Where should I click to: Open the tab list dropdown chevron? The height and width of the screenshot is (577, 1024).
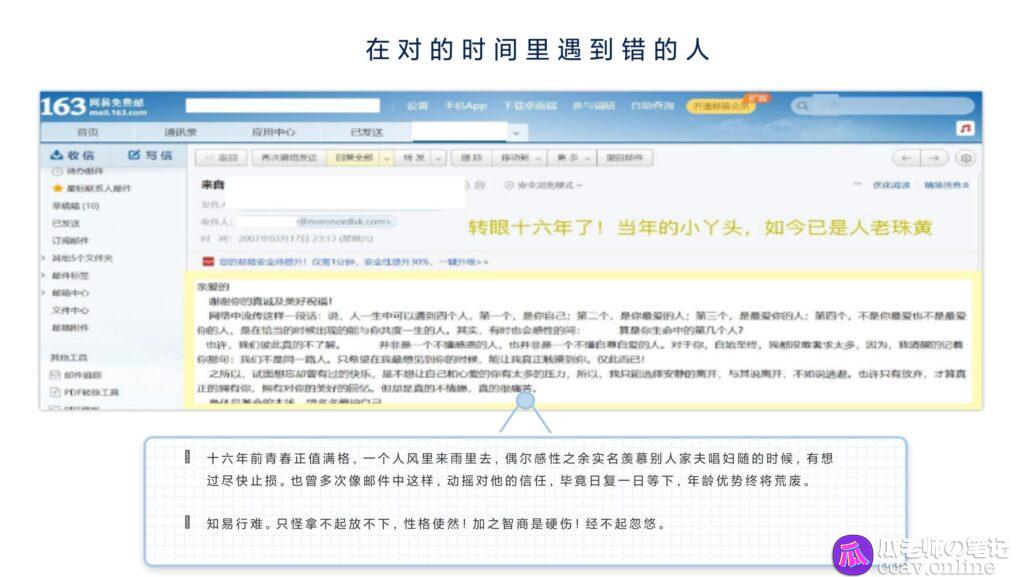point(516,133)
